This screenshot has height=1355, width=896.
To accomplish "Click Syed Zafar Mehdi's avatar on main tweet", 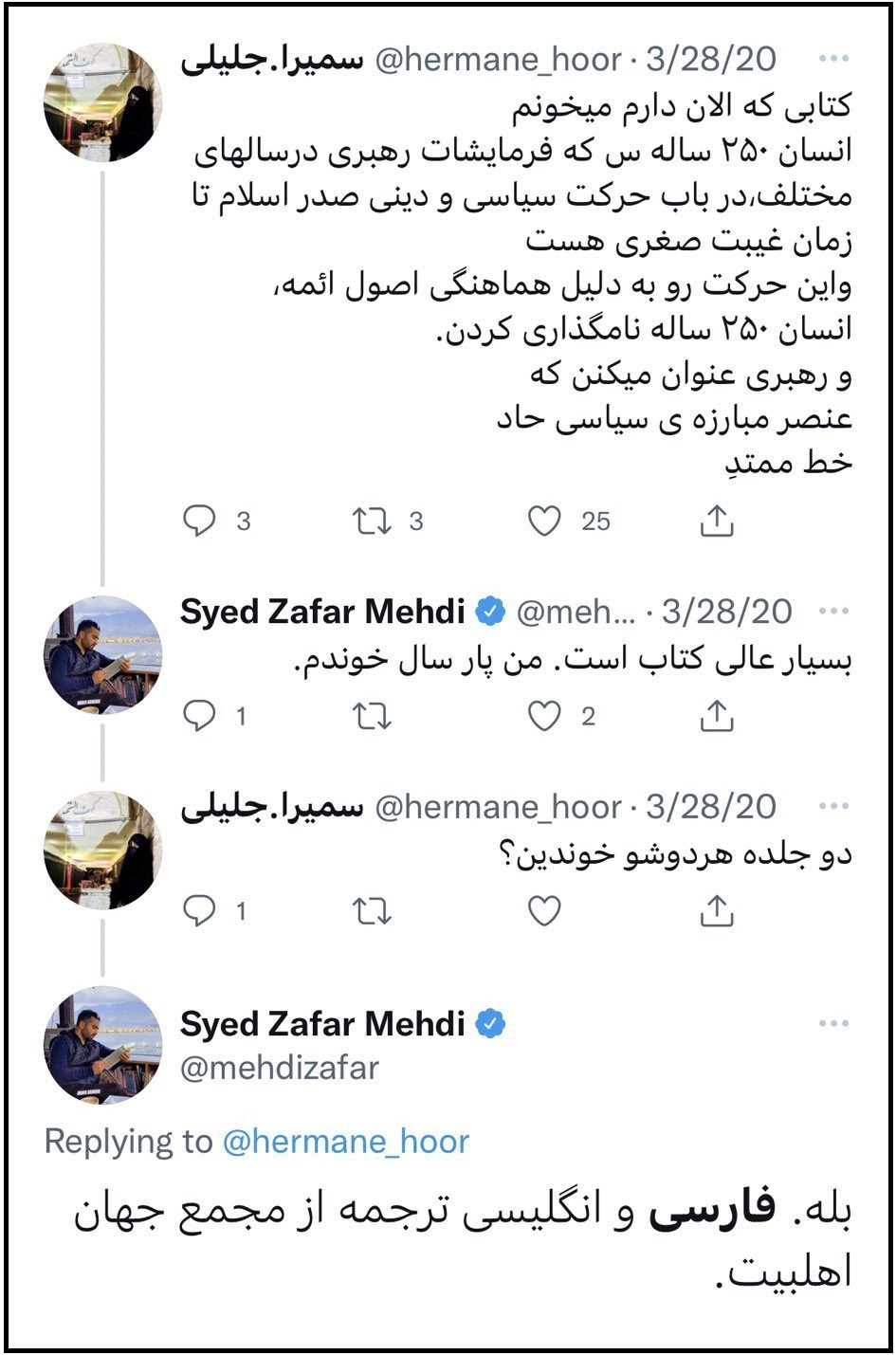I will click(102, 1045).
